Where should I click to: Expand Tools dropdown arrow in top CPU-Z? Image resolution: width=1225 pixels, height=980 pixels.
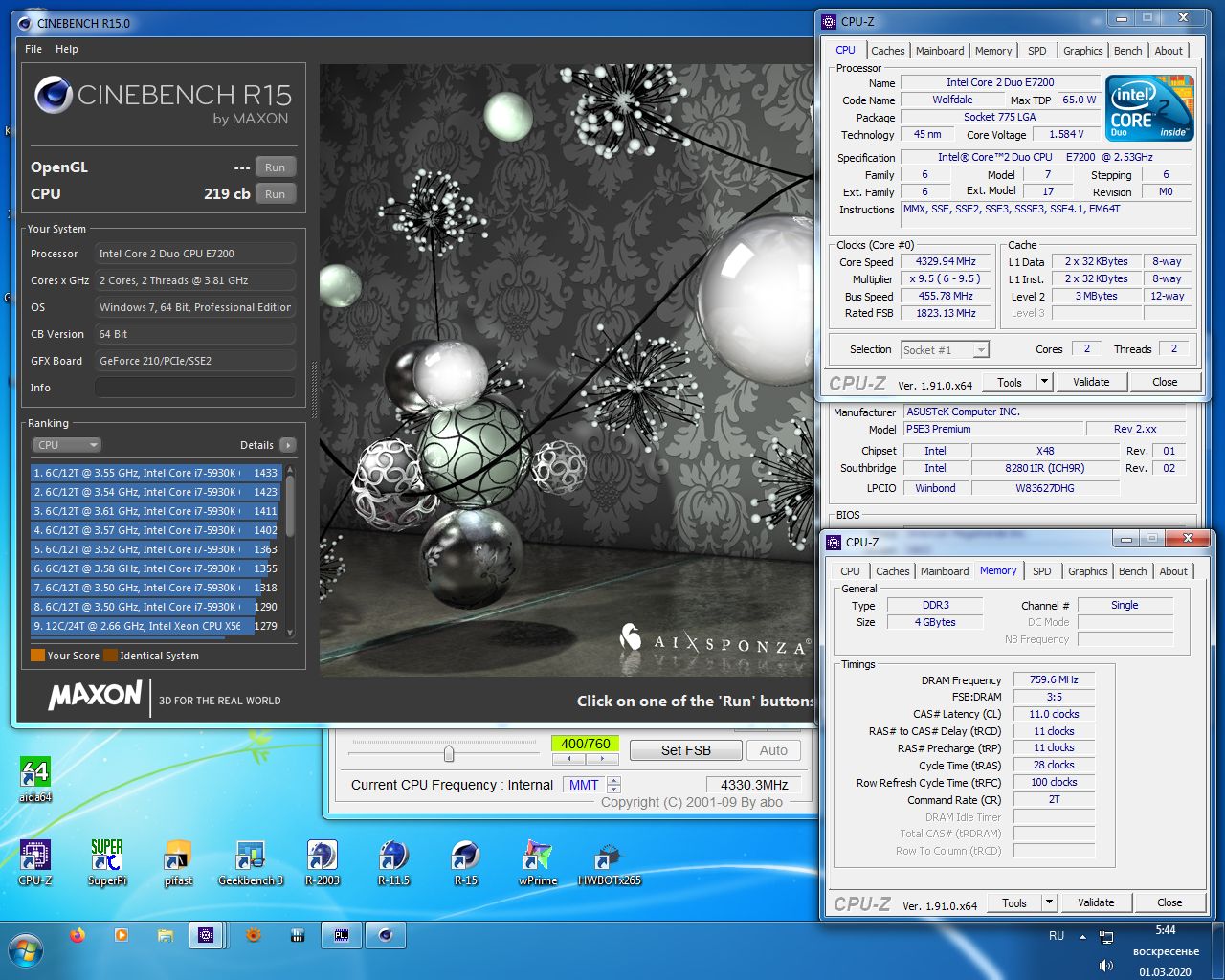tap(1045, 382)
